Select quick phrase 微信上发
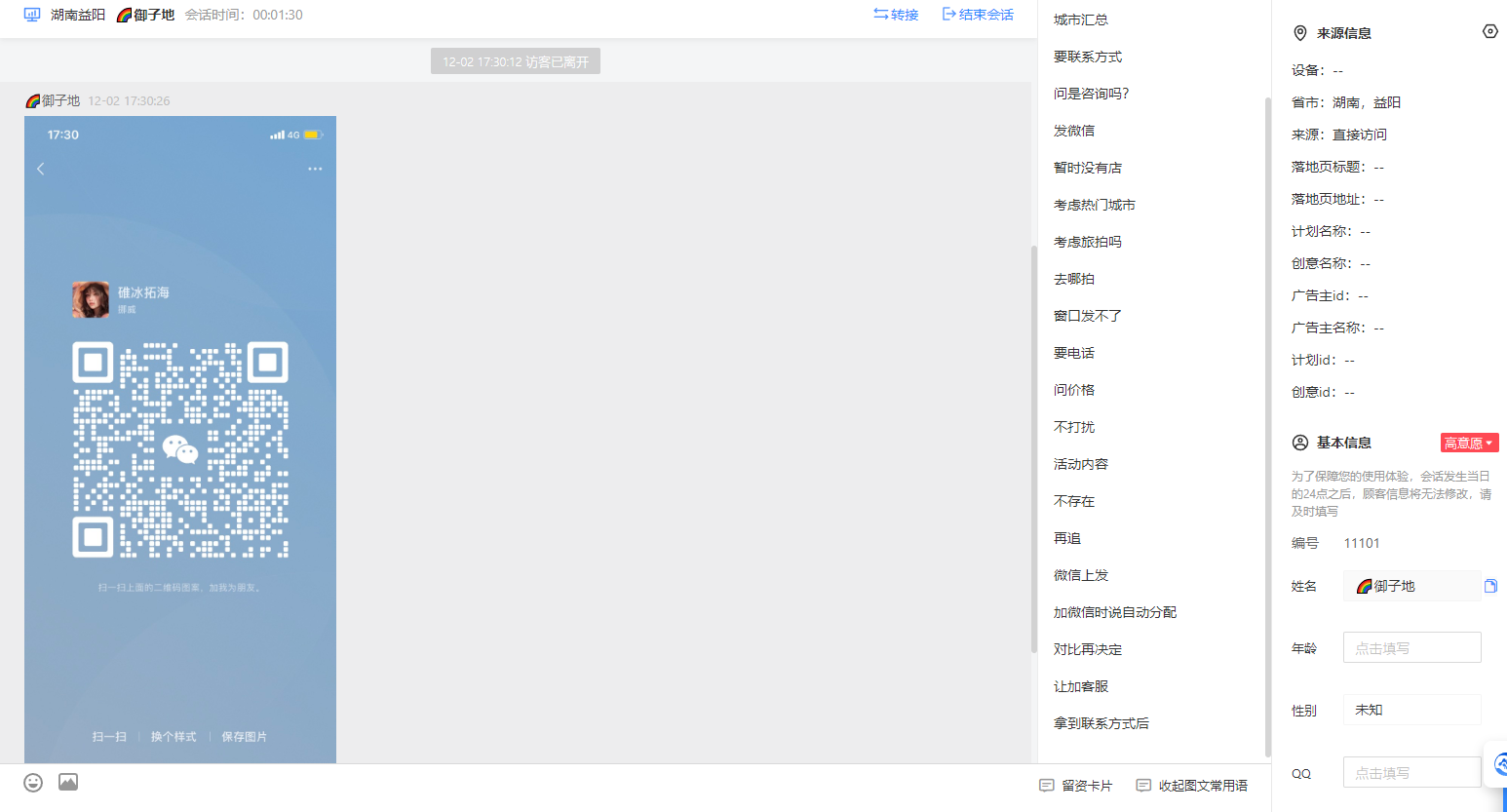 (1080, 575)
